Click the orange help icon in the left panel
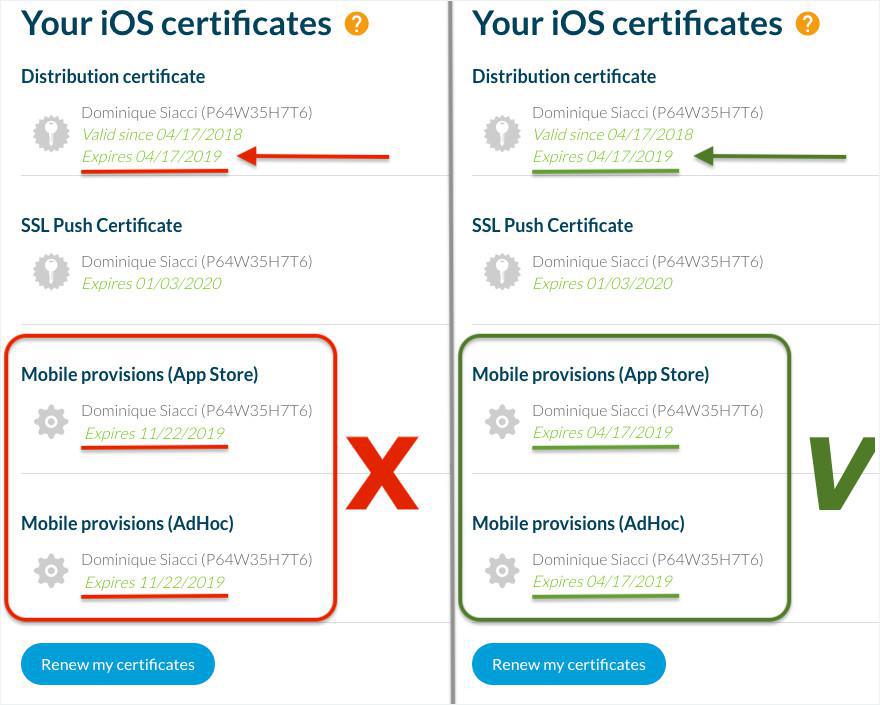 (x=356, y=24)
